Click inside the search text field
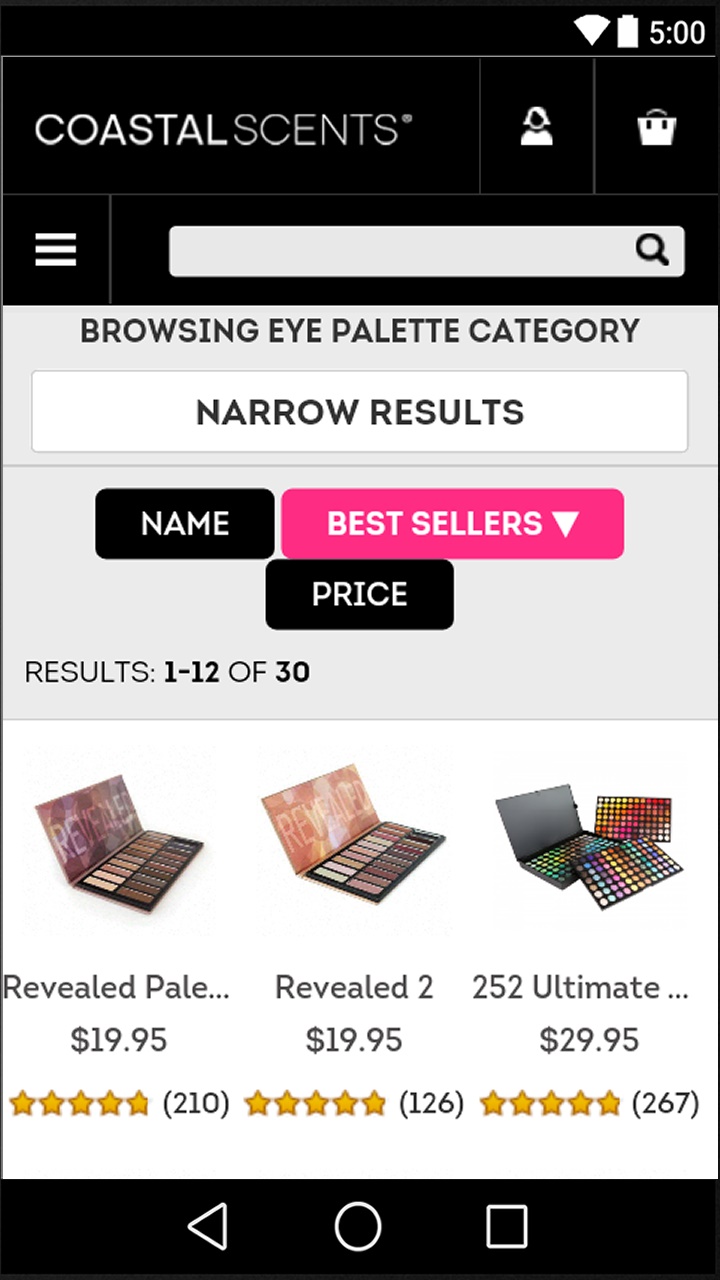Screen dimensions: 720x1280 click(x=400, y=251)
